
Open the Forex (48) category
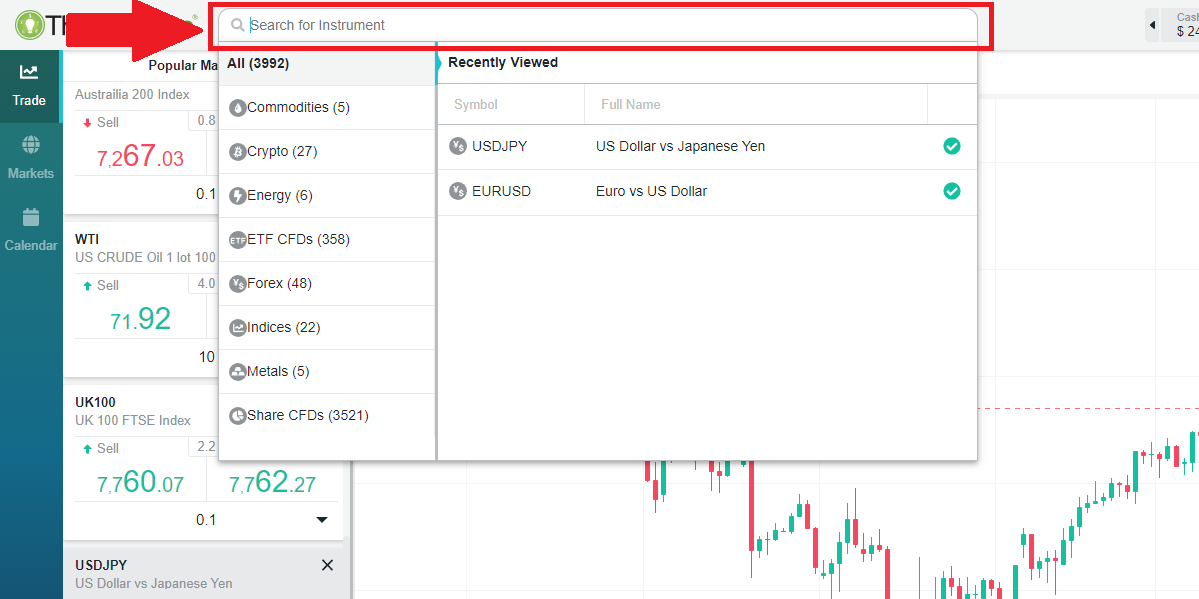[327, 283]
